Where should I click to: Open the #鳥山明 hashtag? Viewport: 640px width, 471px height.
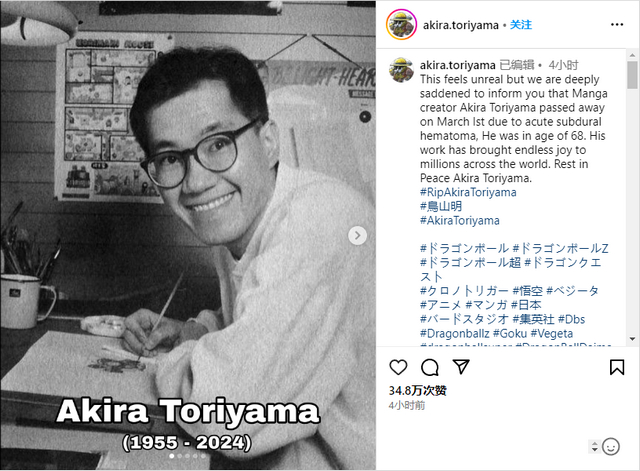point(441,206)
